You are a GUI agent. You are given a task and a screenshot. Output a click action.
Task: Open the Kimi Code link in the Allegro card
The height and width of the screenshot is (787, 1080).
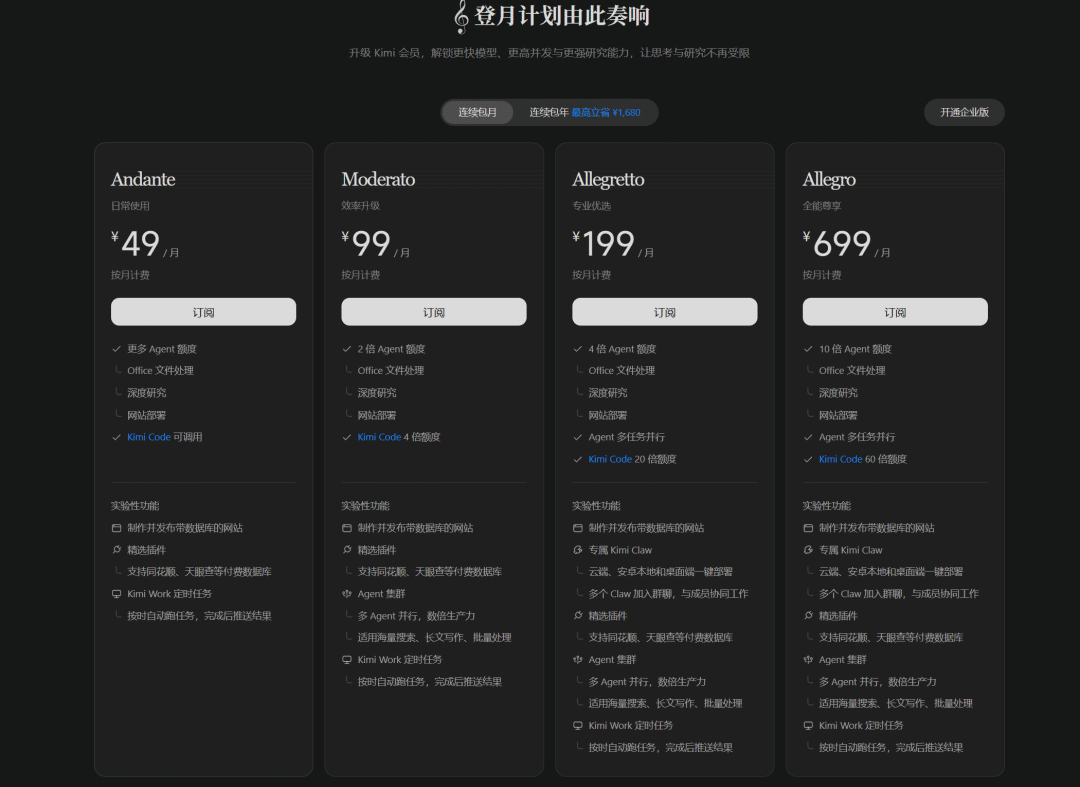(840, 459)
